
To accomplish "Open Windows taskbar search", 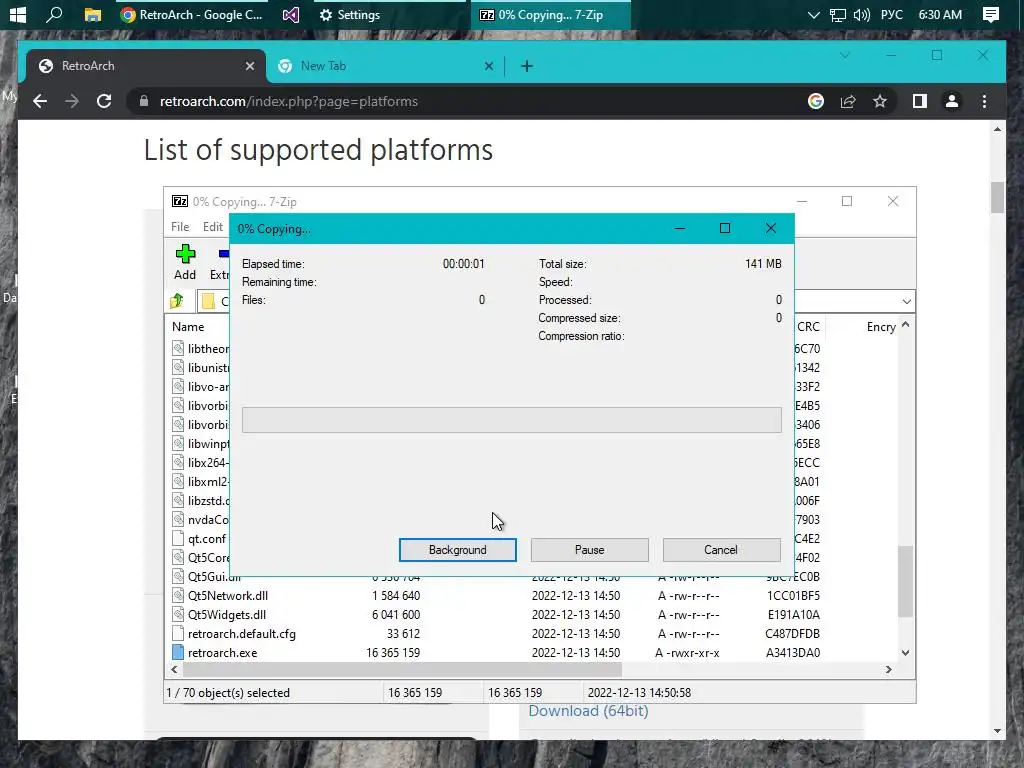I will click(x=54, y=14).
